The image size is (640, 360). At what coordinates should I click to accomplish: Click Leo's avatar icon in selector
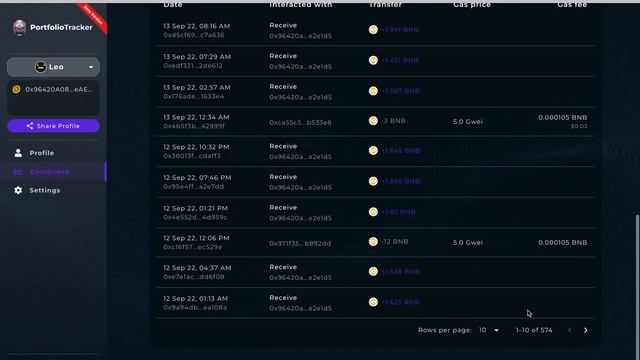(40, 67)
